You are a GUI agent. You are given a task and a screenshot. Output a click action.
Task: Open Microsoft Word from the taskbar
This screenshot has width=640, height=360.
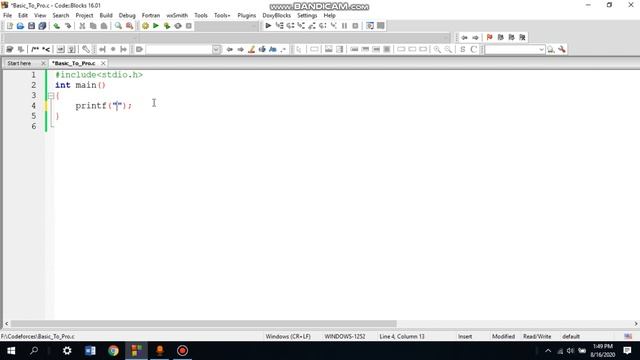(x=90, y=351)
